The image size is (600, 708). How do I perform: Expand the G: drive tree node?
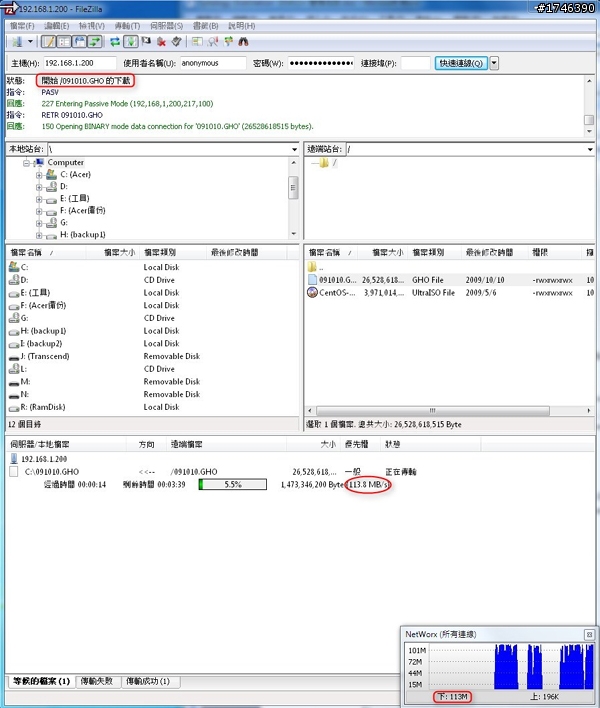coord(39,223)
